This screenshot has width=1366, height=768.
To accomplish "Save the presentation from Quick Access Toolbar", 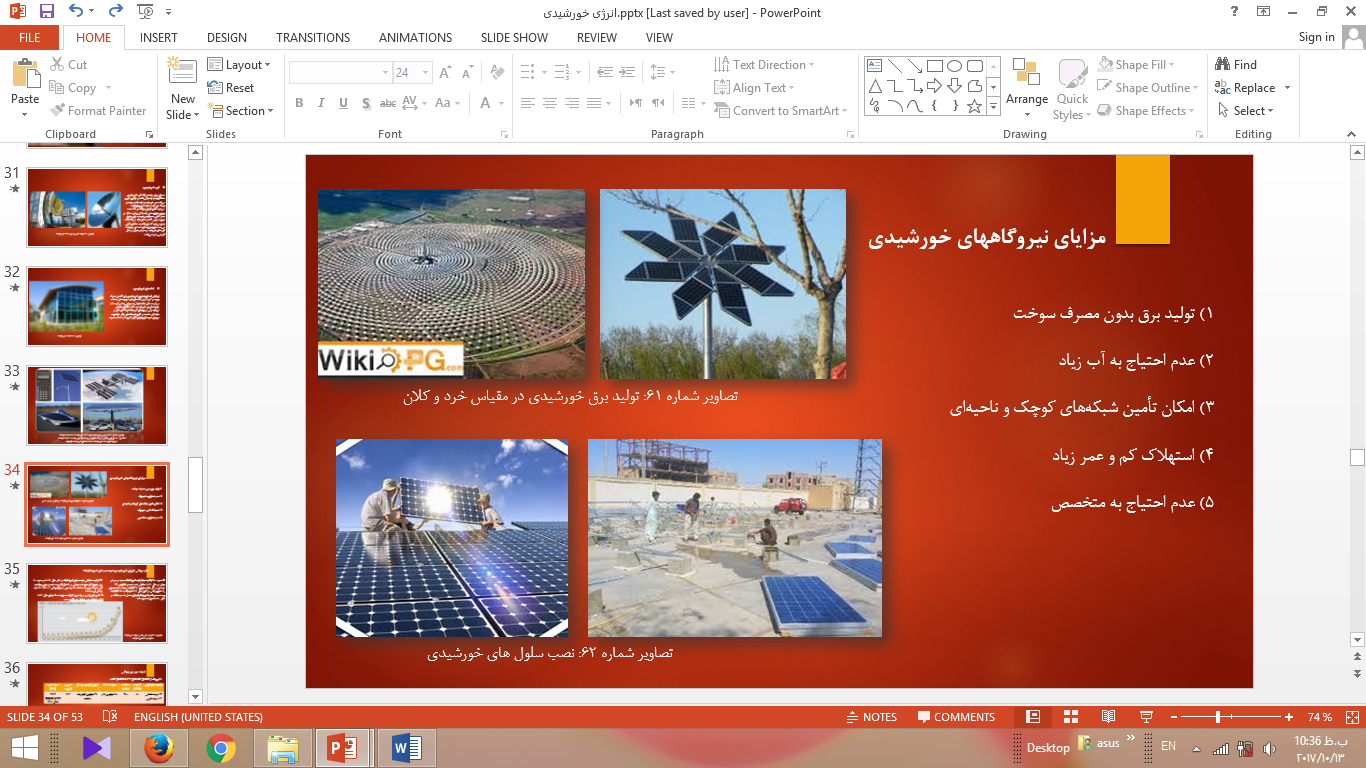I will pos(46,12).
